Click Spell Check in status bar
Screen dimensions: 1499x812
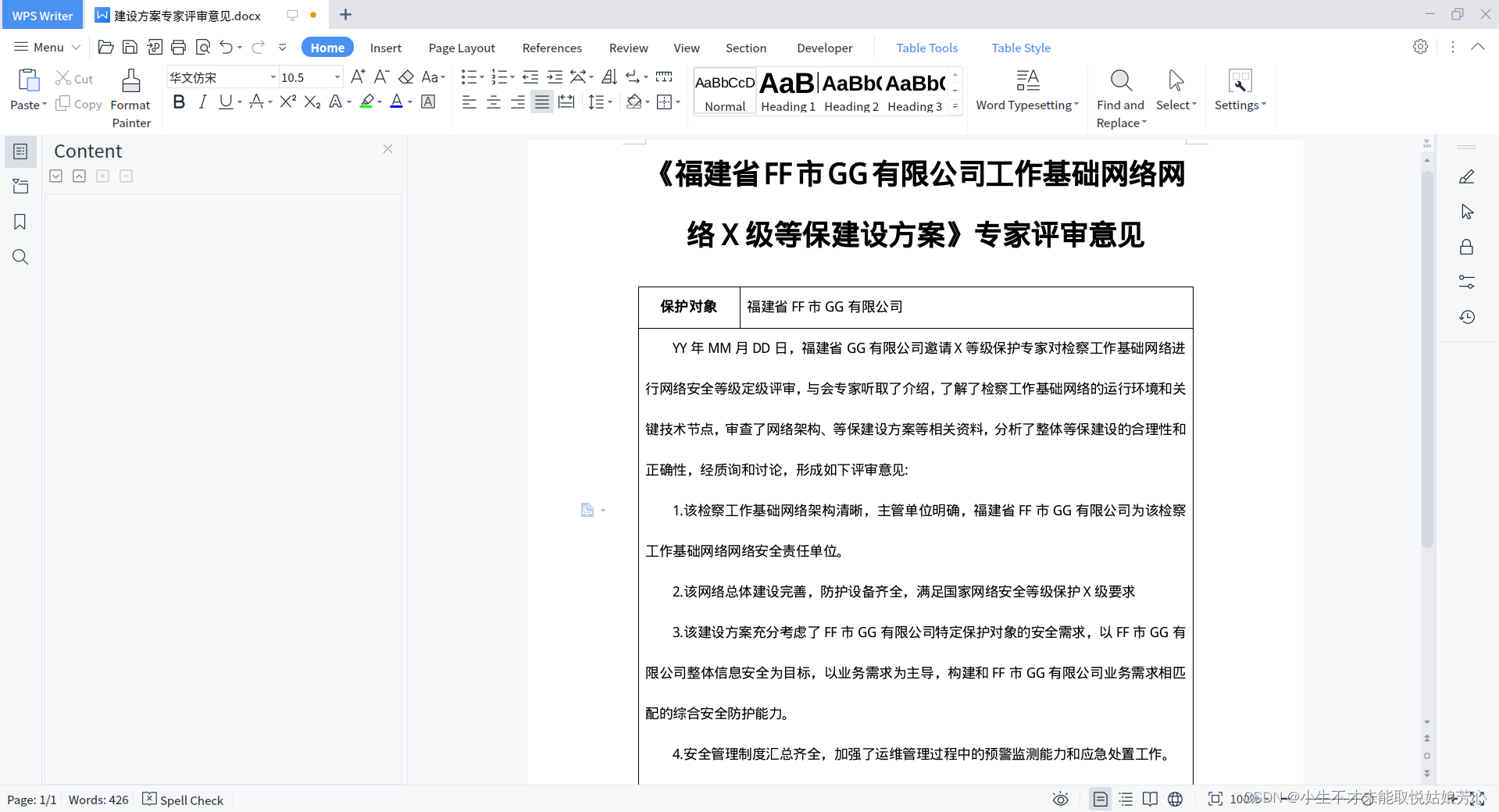(184, 800)
